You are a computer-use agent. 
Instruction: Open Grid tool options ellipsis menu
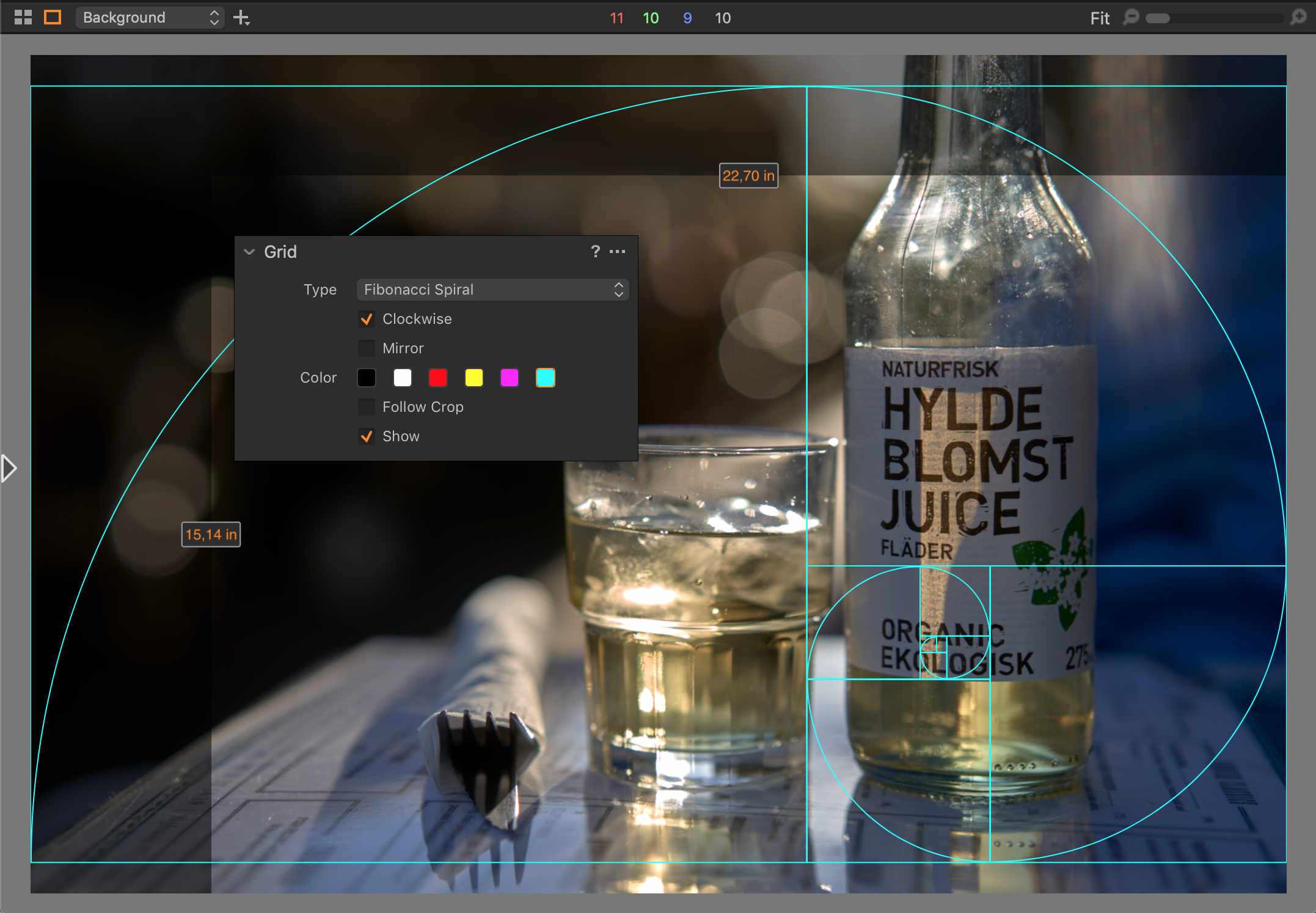(617, 251)
